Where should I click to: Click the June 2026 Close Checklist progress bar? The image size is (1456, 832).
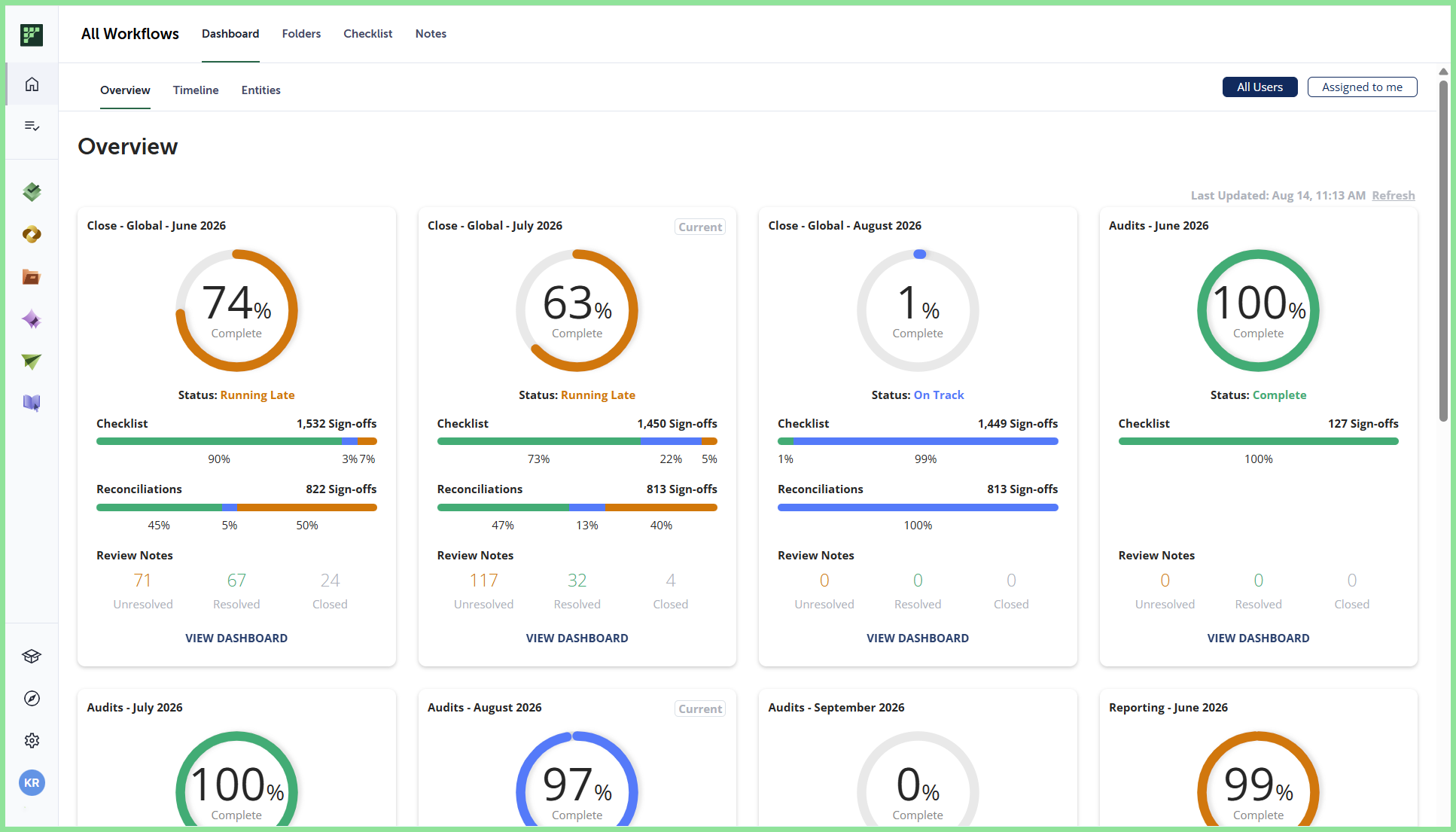pyautogui.click(x=236, y=442)
